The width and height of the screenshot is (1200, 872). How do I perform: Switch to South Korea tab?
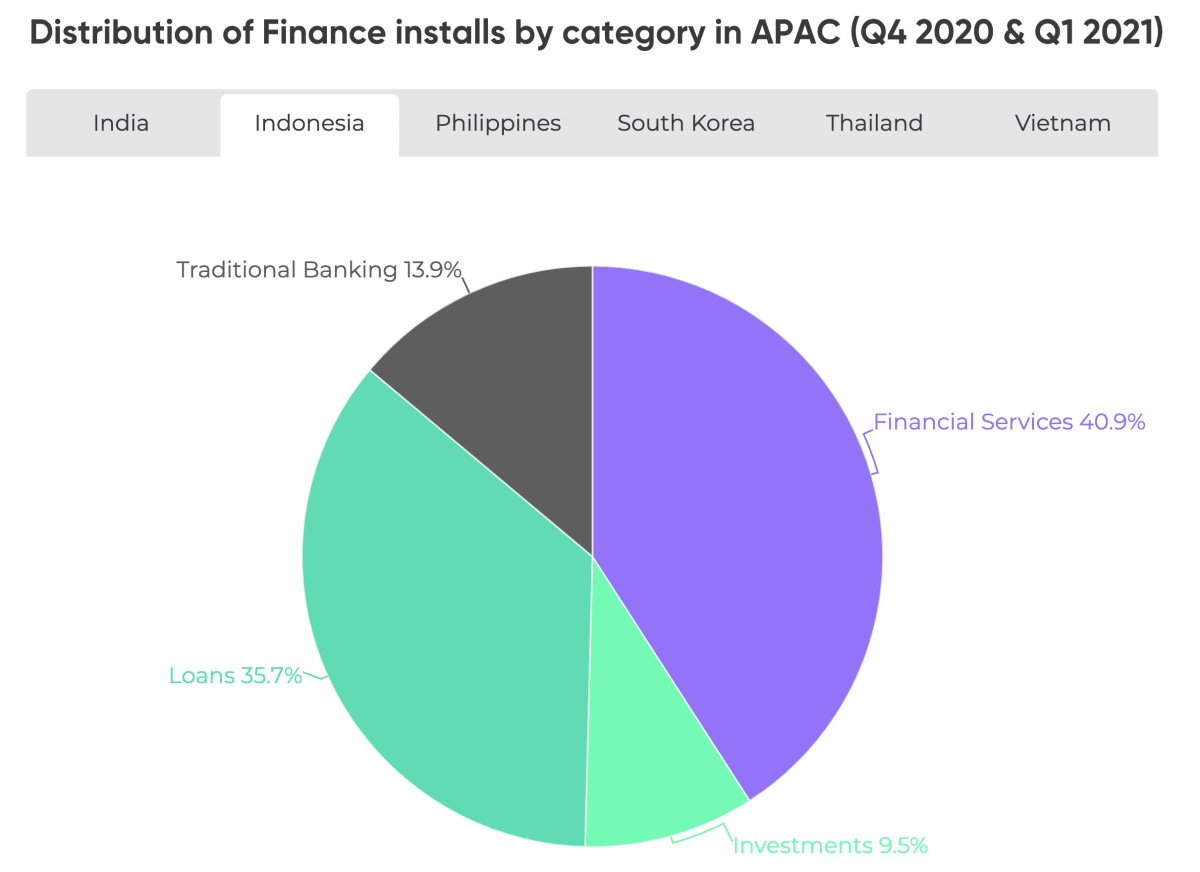click(x=686, y=124)
